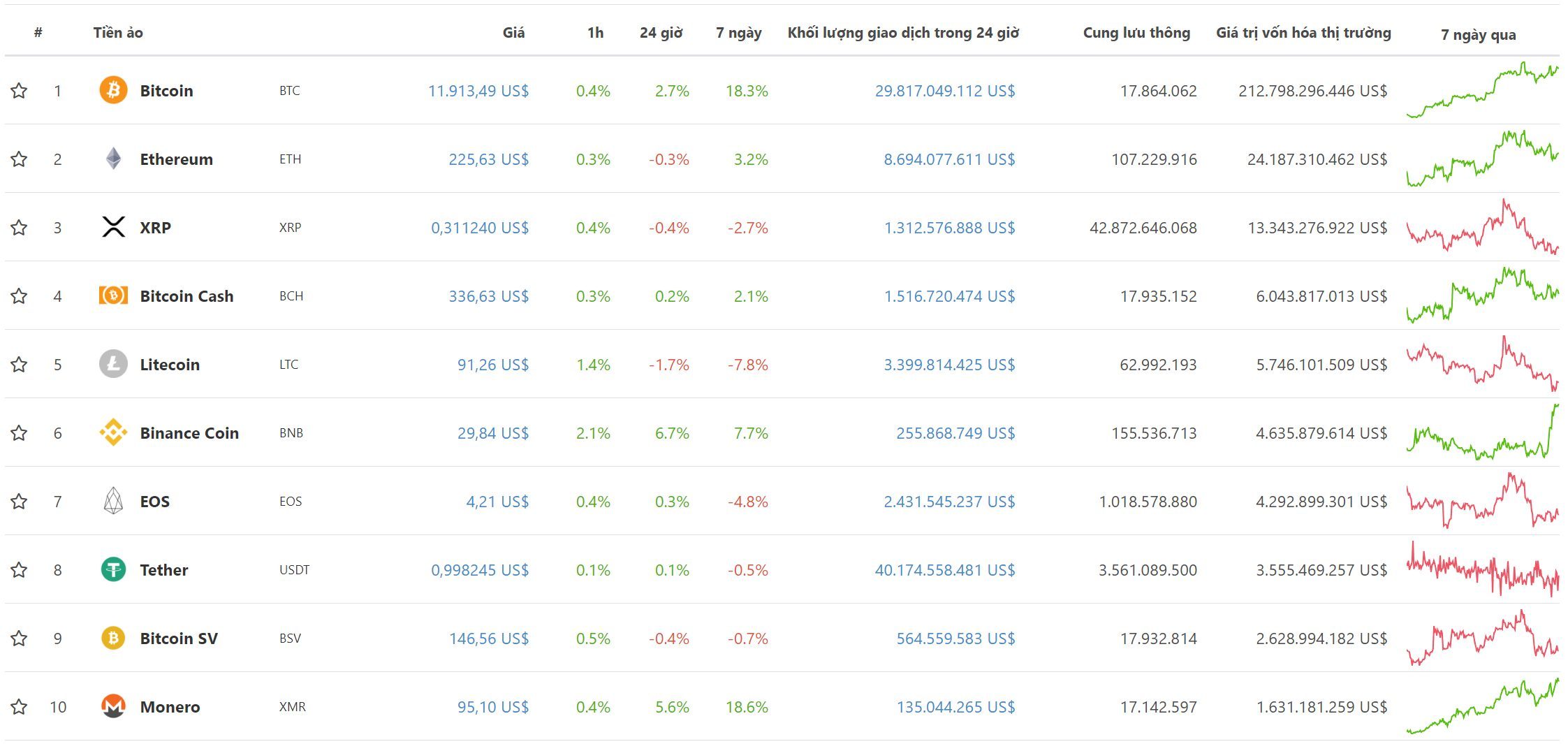Click the Bitcoin SV logo icon
1568x744 pixels.
113,638
